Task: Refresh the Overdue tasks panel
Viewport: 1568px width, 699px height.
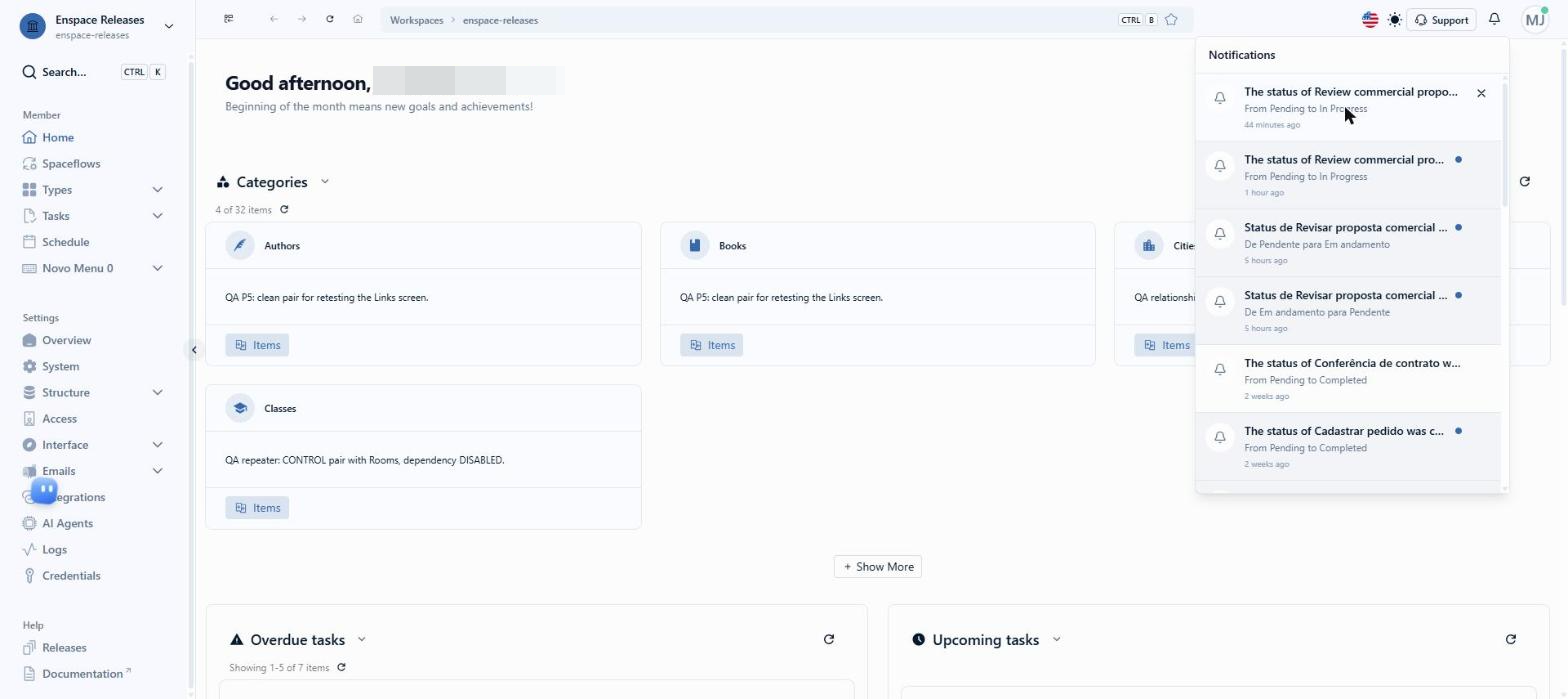Action: 828,640
